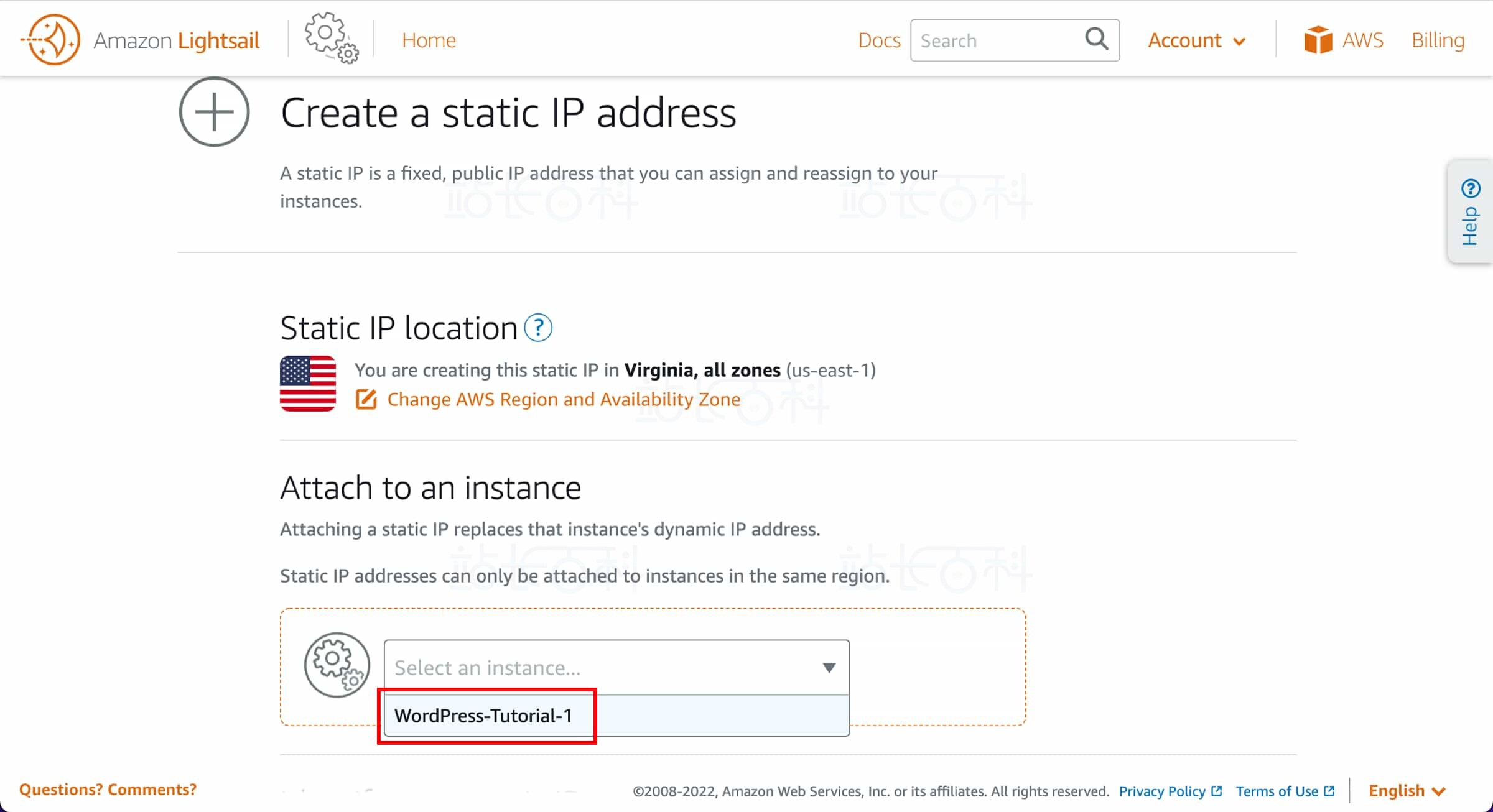1493x812 pixels.
Task: Expand the Account dropdown menu
Action: point(1196,40)
